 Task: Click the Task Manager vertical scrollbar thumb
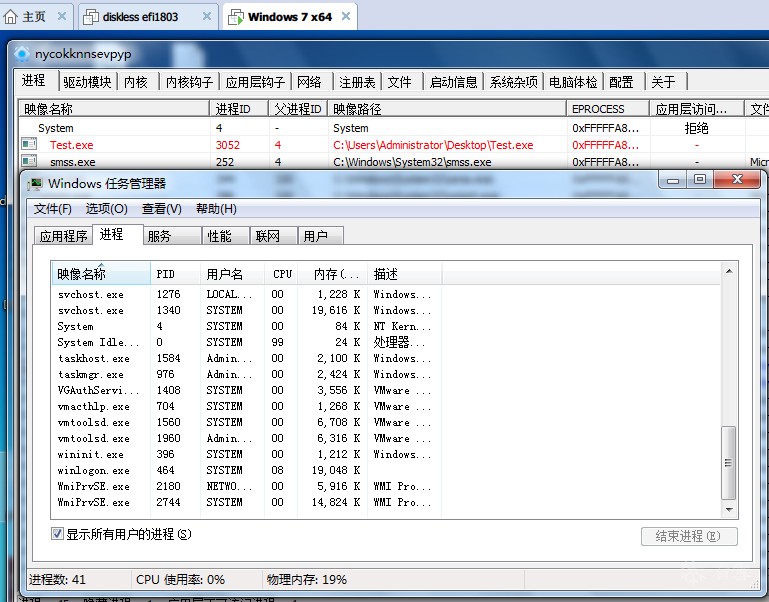729,463
